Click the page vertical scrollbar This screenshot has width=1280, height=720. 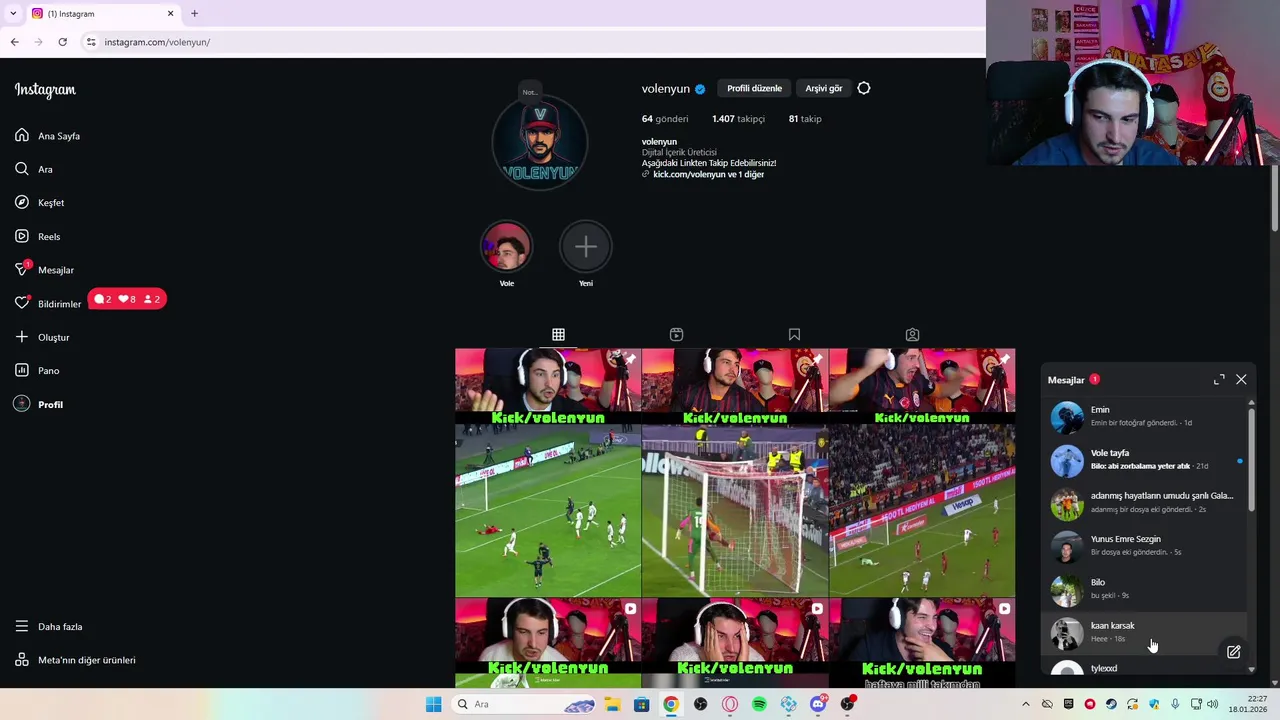tap(1274, 196)
